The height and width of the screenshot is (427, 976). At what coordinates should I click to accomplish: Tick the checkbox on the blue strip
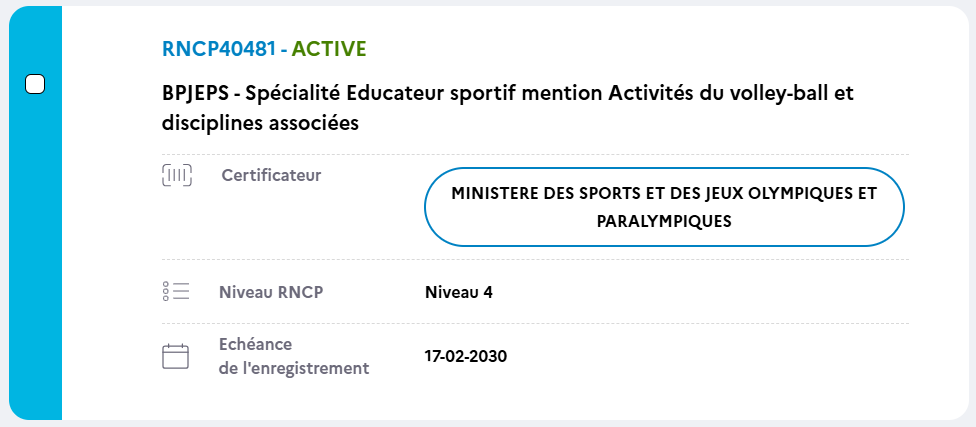(35, 85)
